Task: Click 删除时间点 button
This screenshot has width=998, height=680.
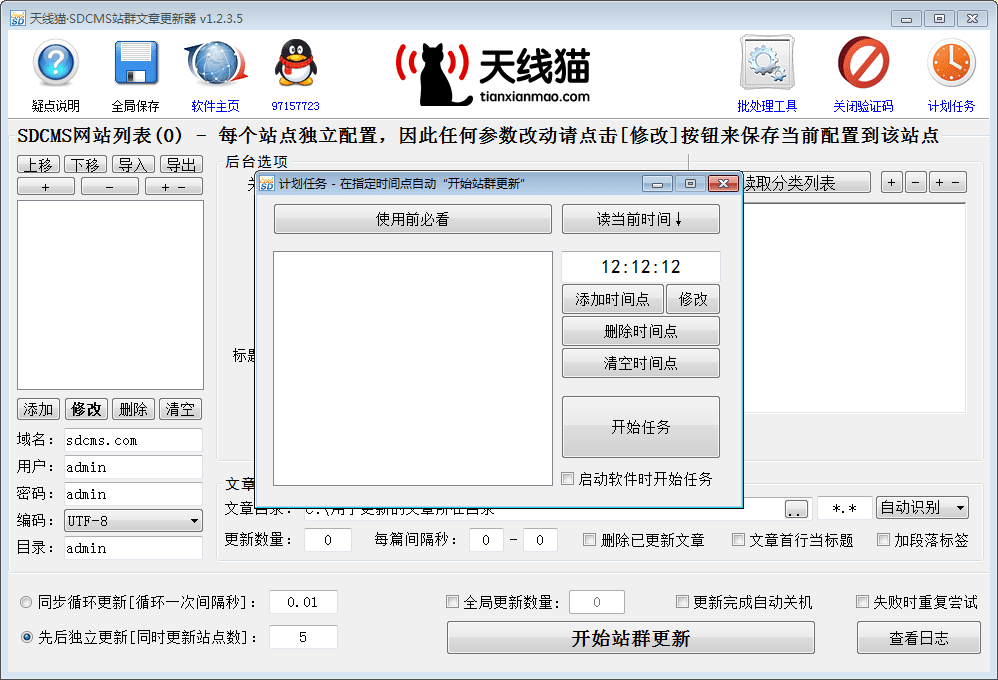Action: [640, 331]
